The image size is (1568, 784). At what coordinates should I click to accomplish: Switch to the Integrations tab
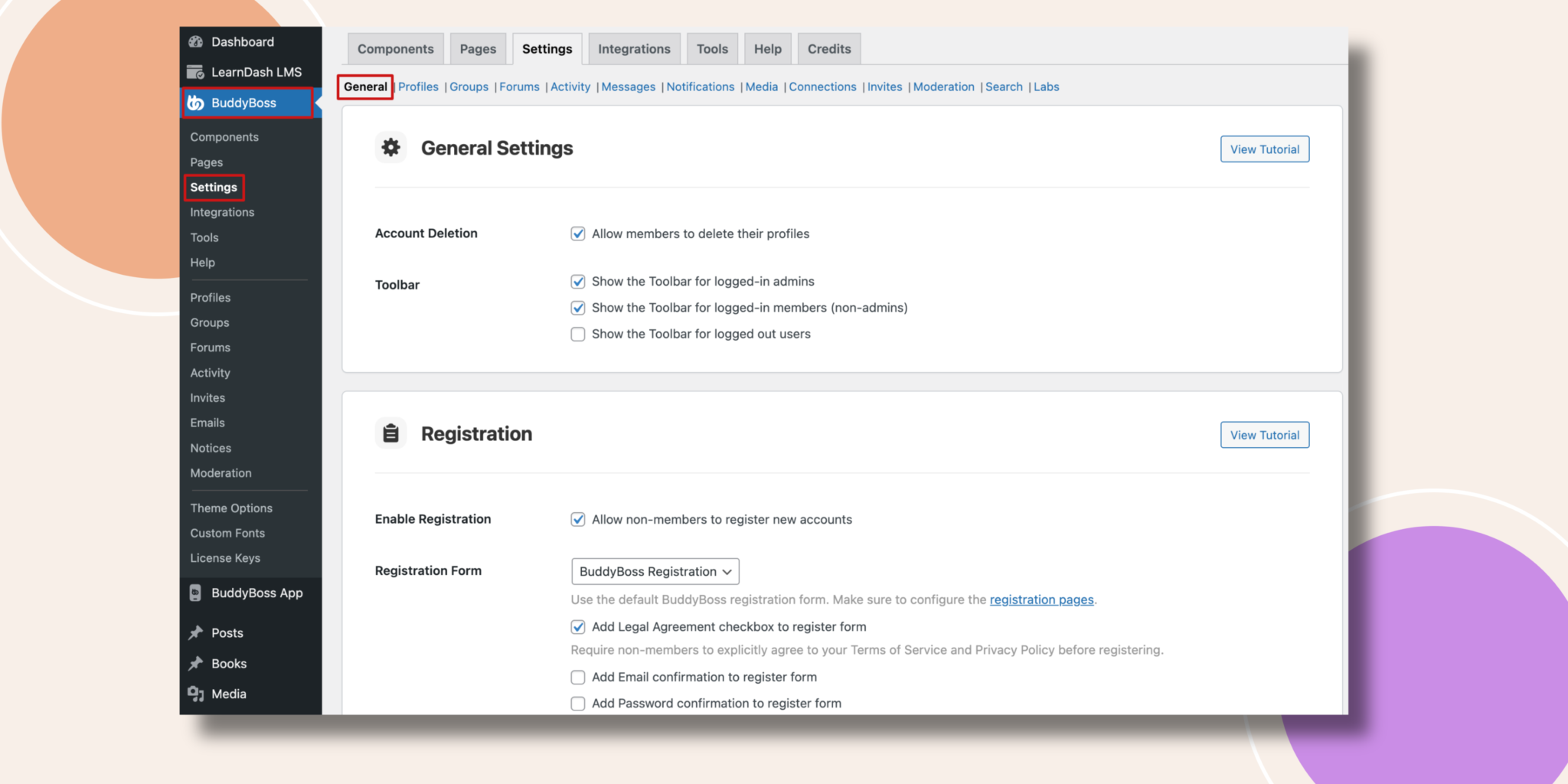point(634,49)
